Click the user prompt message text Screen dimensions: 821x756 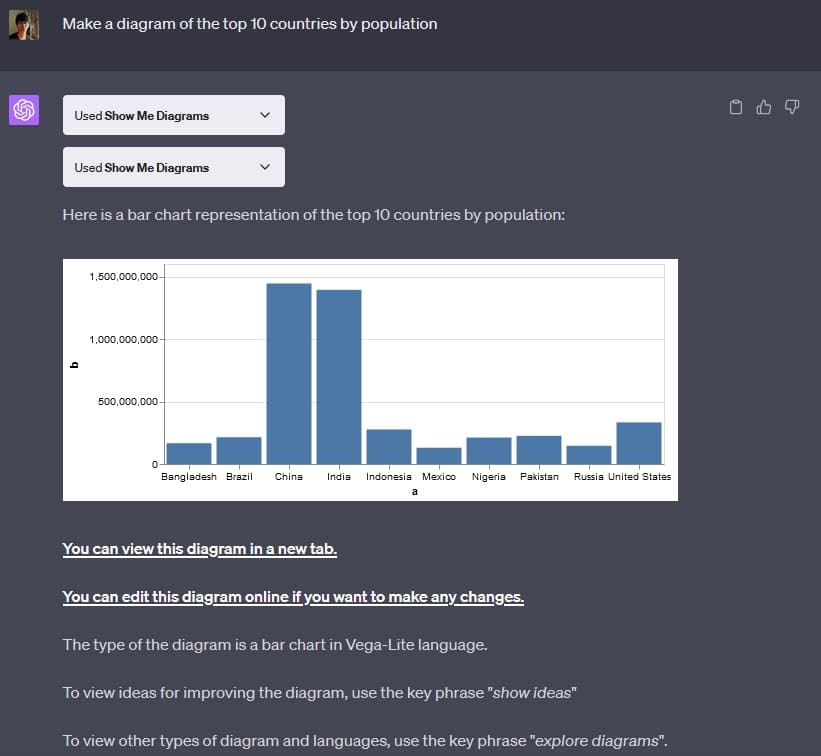249,24
